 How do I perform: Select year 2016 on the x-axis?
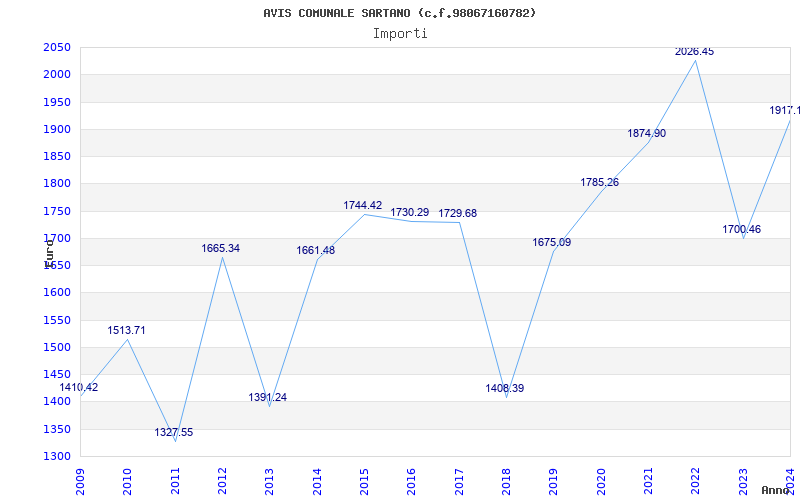(411, 479)
